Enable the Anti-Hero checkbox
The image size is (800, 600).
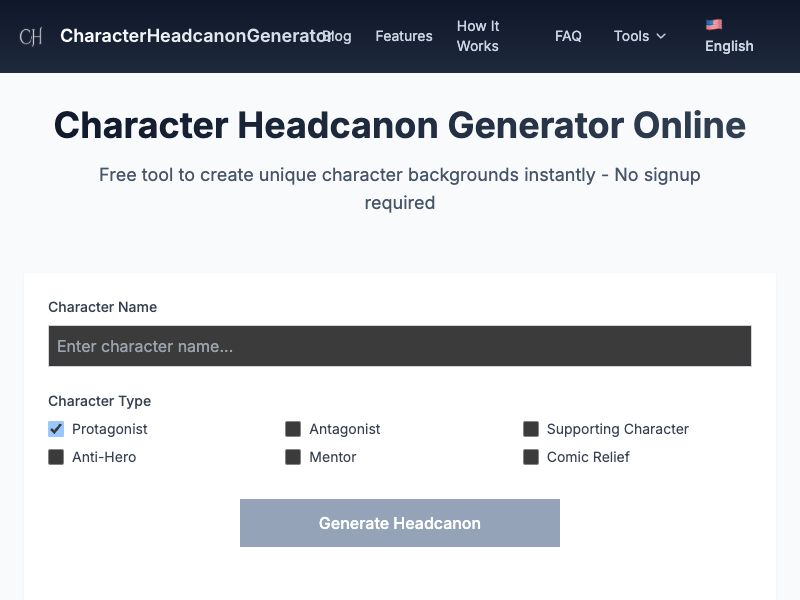point(56,457)
